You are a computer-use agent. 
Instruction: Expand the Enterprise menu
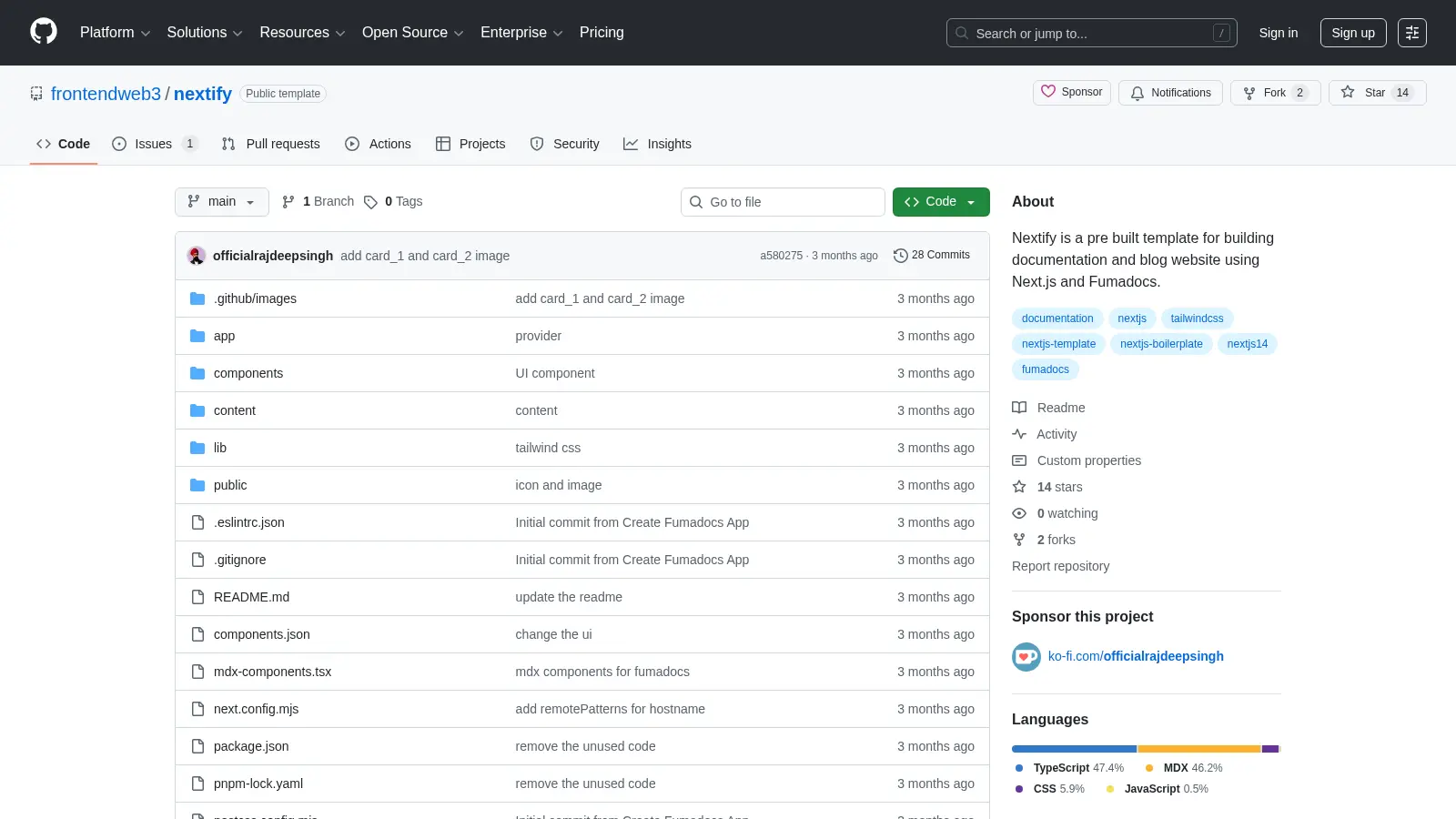click(521, 33)
